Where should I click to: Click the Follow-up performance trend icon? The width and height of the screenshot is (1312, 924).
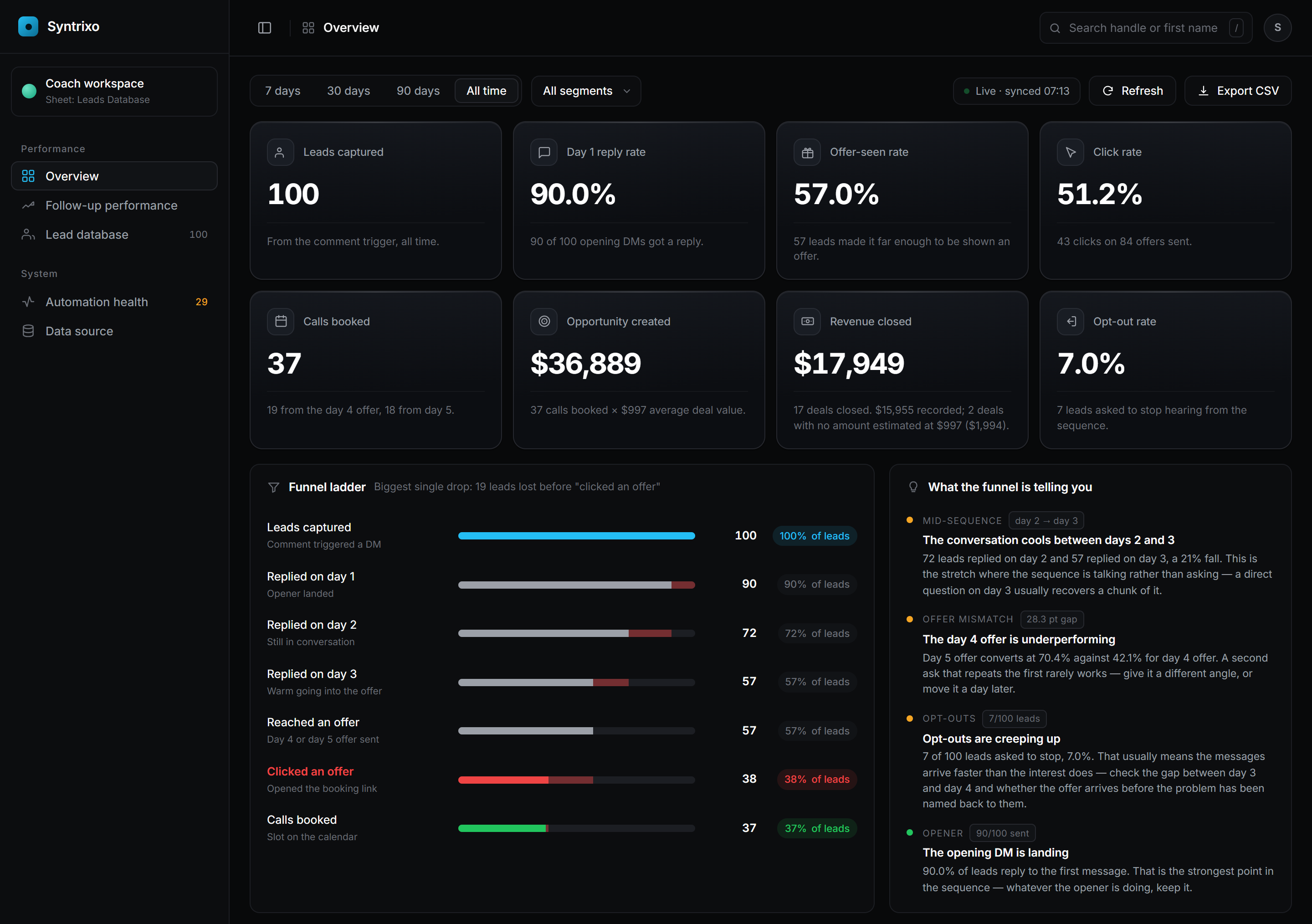(x=28, y=205)
